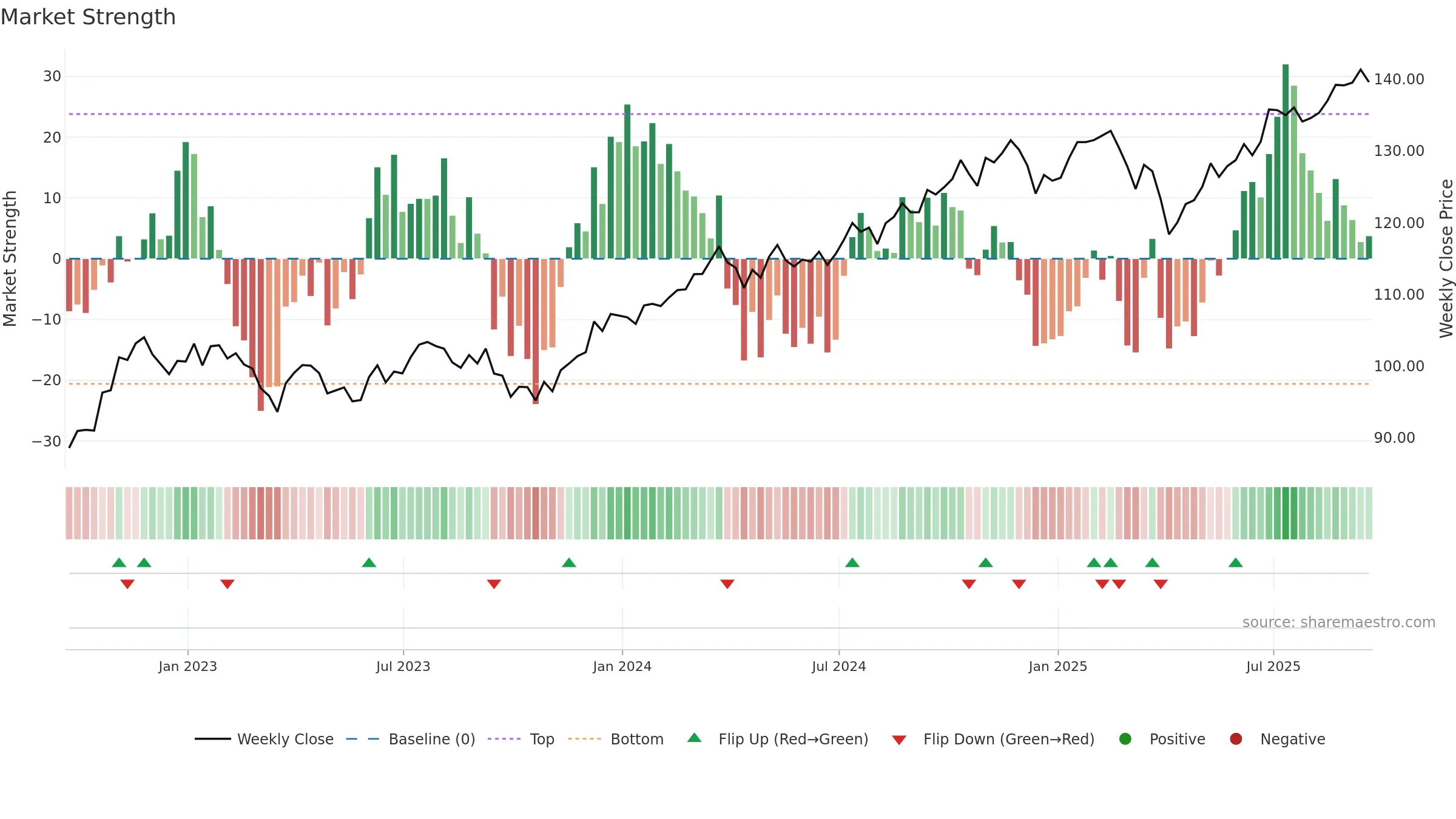Toggle Flip Up (Red→Green) legend entry
The width and height of the screenshot is (1456, 819).
coord(778,739)
